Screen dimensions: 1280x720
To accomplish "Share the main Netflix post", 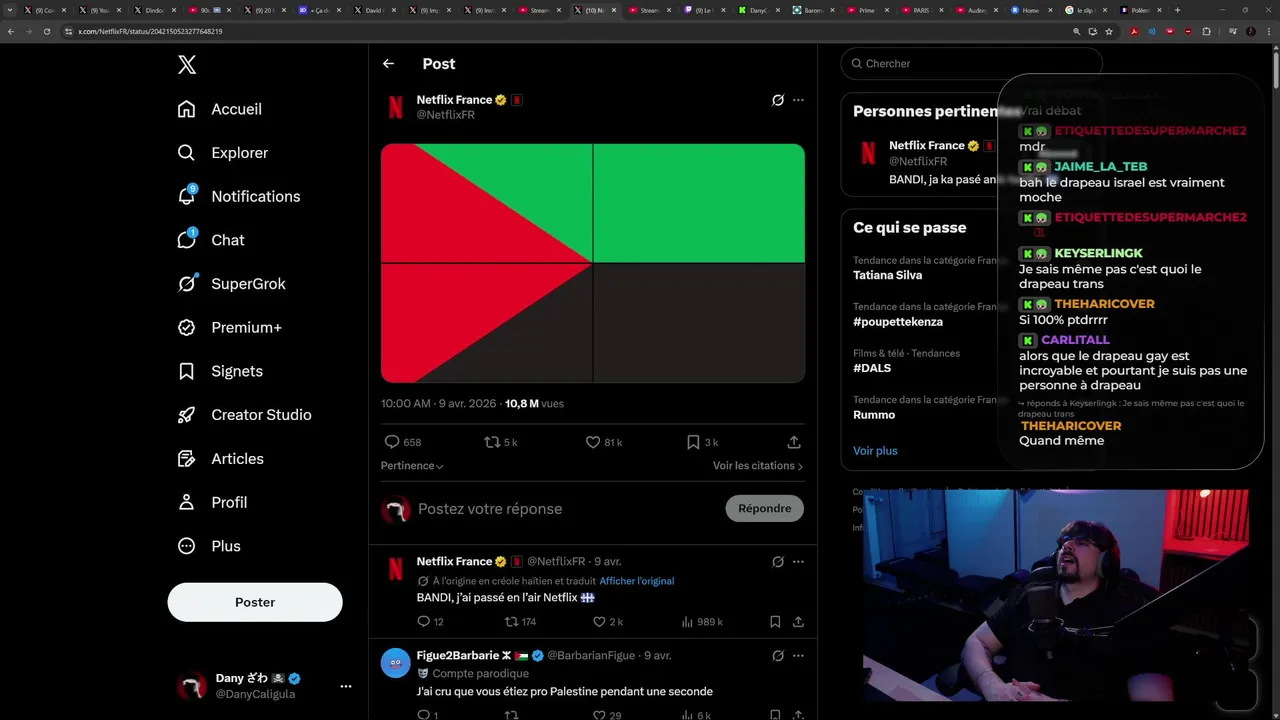I will [794, 442].
